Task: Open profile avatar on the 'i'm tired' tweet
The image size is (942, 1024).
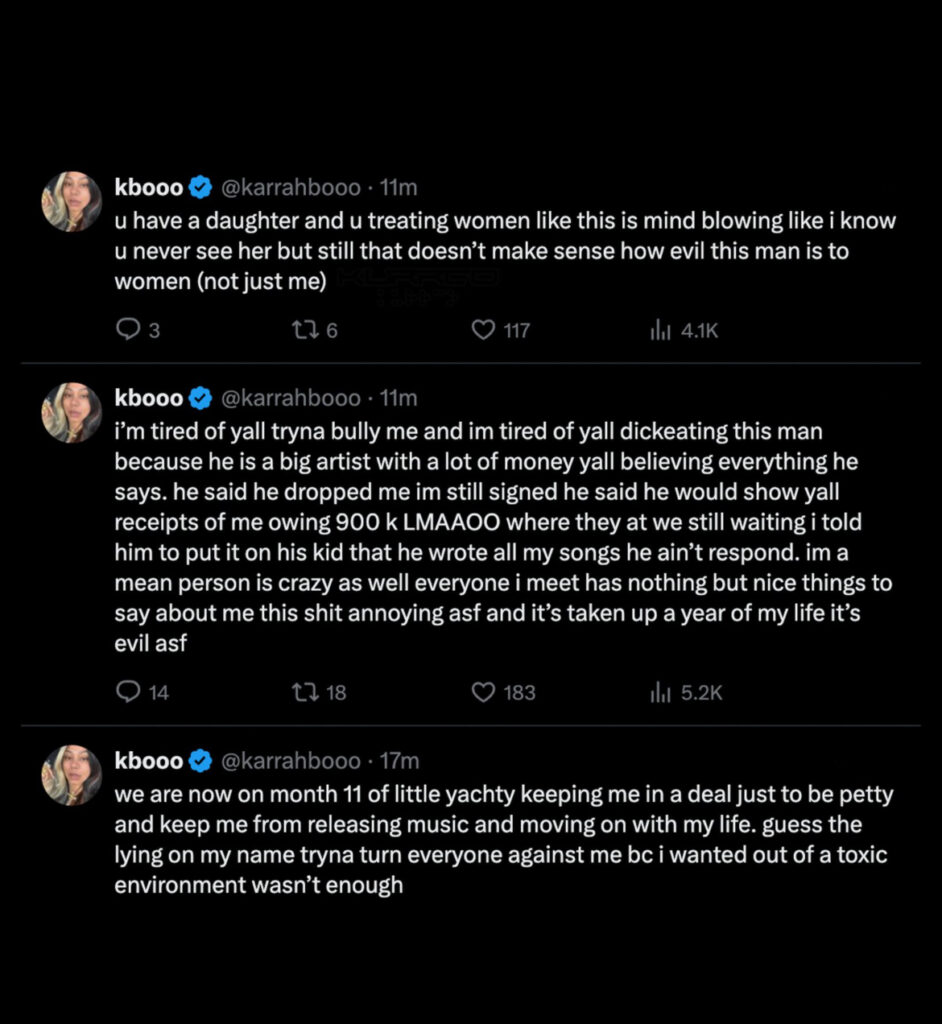Action: tap(71, 412)
